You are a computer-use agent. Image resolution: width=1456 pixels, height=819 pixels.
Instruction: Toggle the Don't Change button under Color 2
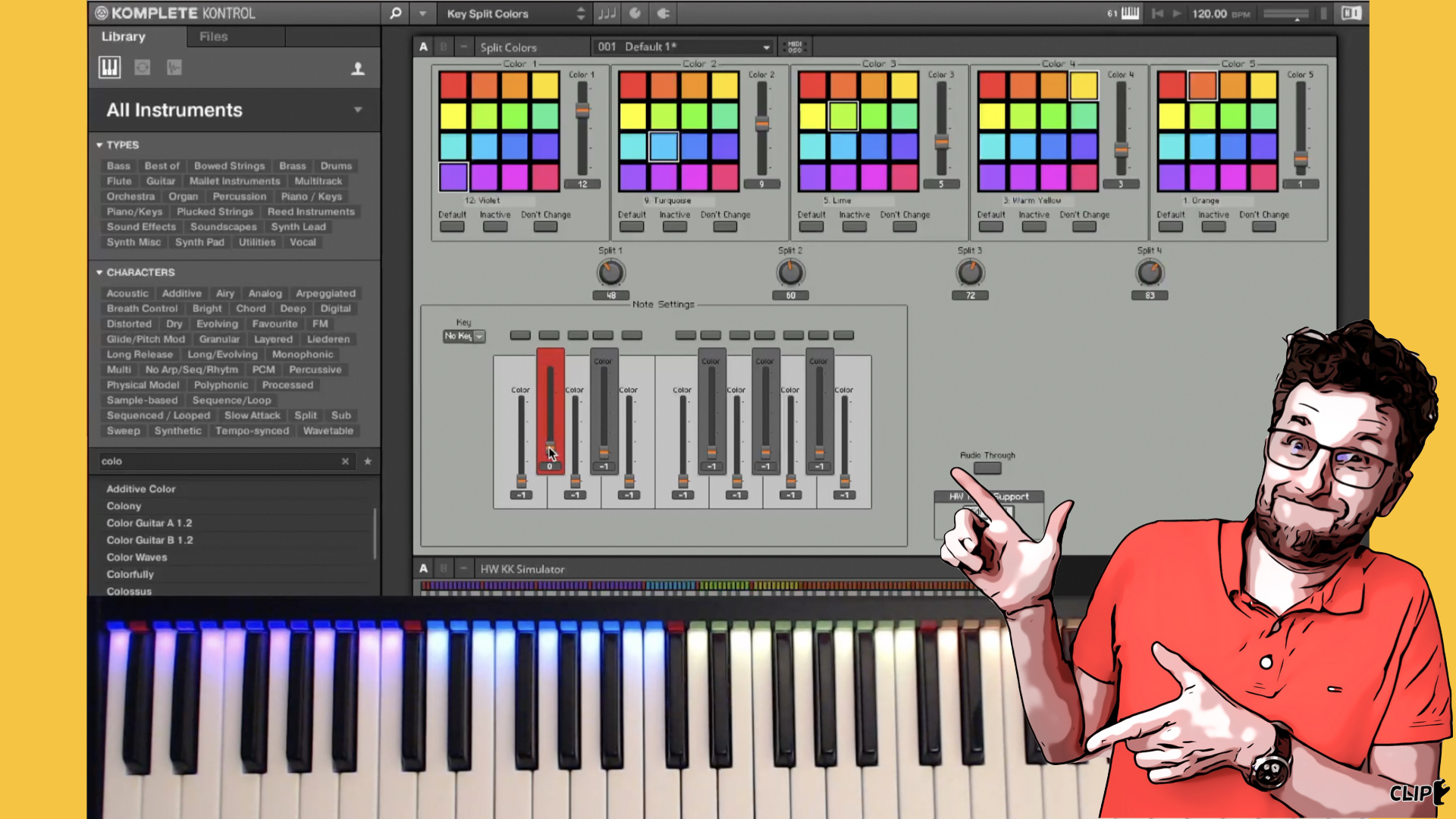[725, 227]
